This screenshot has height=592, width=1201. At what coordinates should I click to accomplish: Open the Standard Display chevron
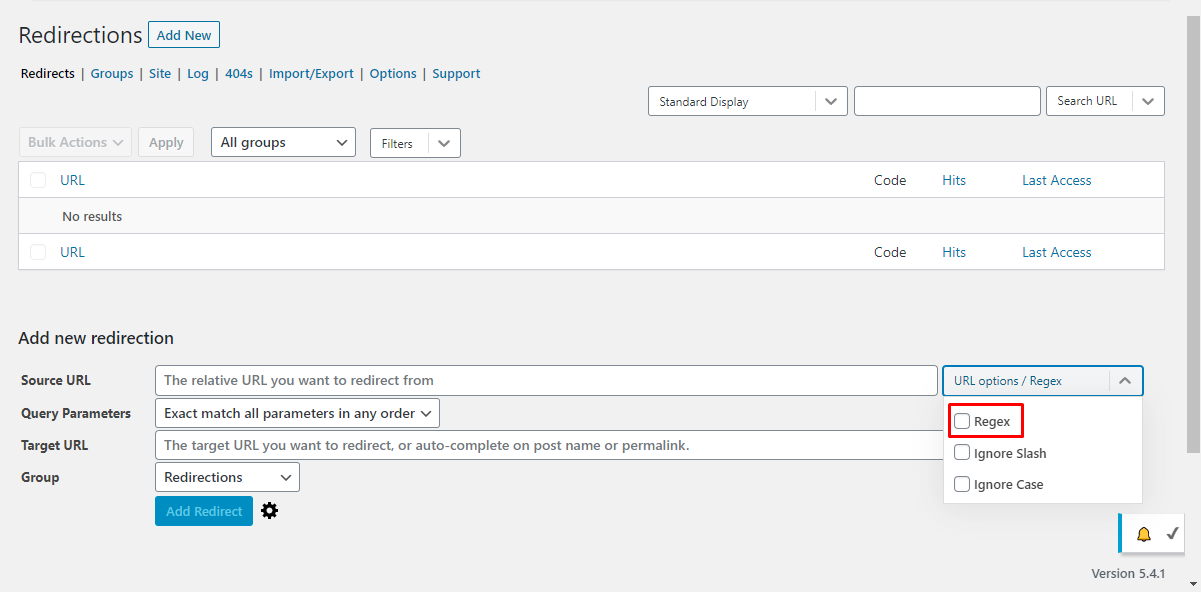(x=831, y=102)
